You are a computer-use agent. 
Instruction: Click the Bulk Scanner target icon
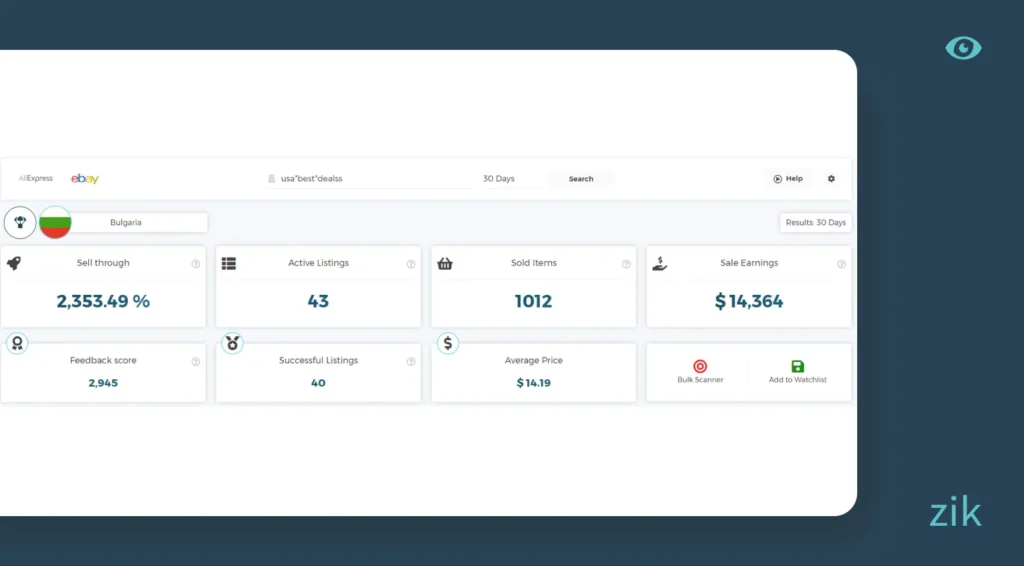click(700, 366)
